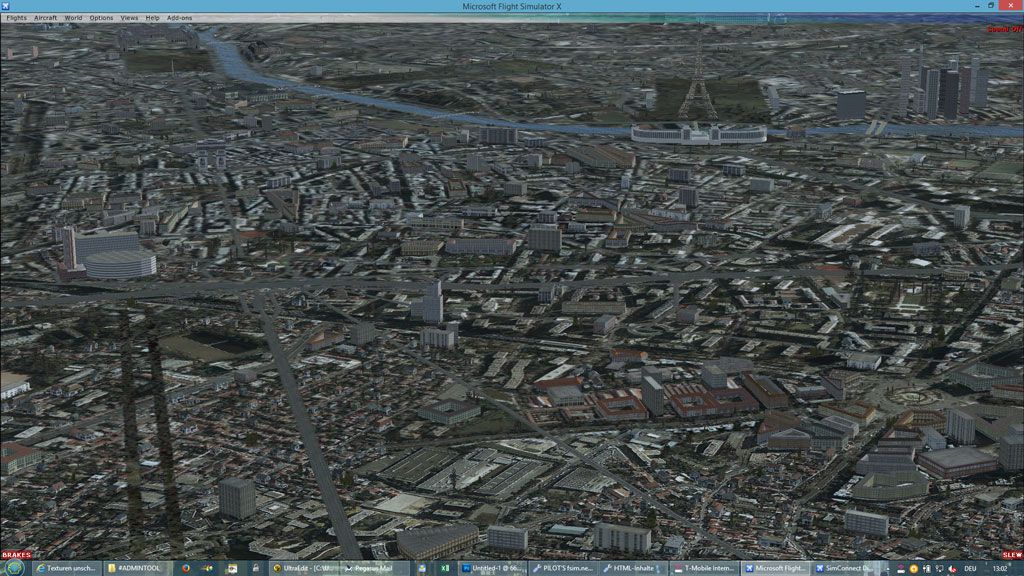Open the #ADMINTOOL folder window
1024x576 pixels.
135,568
